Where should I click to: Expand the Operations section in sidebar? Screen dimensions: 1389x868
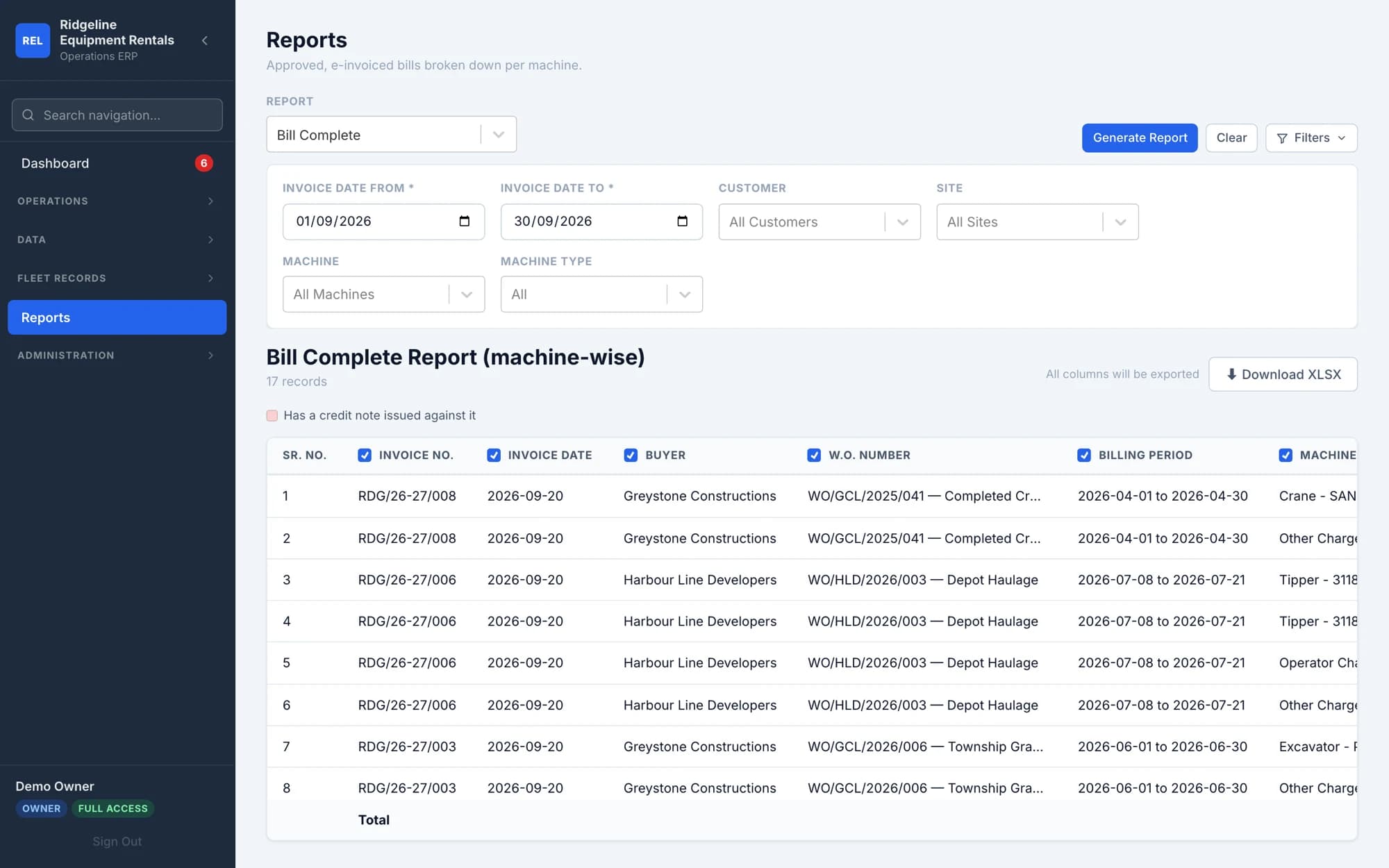pyautogui.click(x=117, y=201)
